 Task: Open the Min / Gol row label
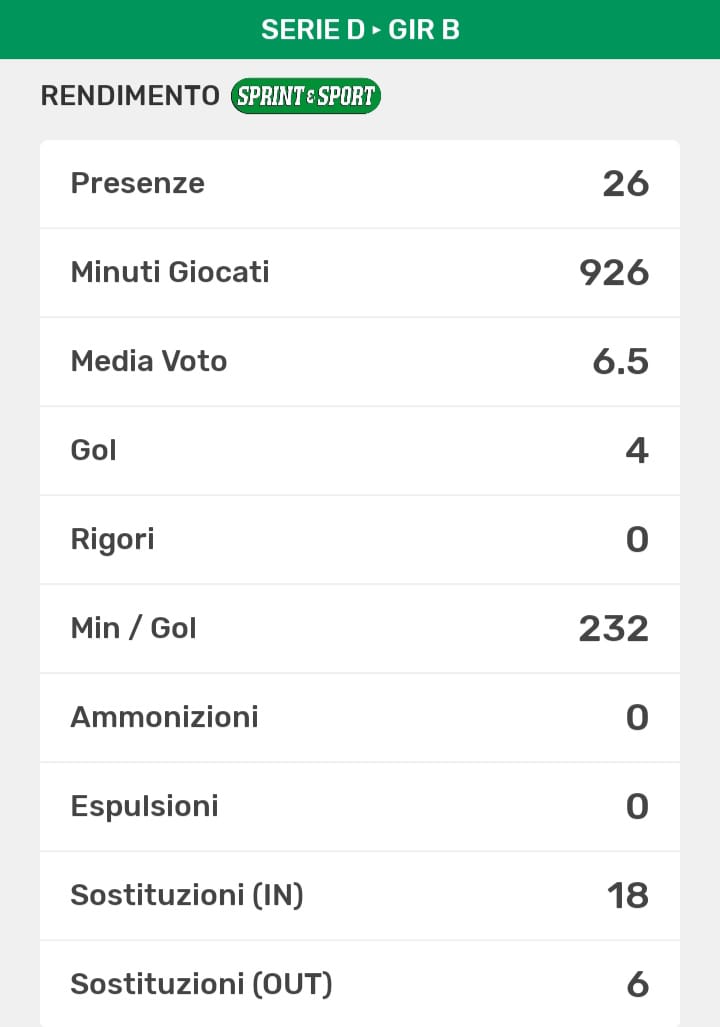(x=134, y=628)
